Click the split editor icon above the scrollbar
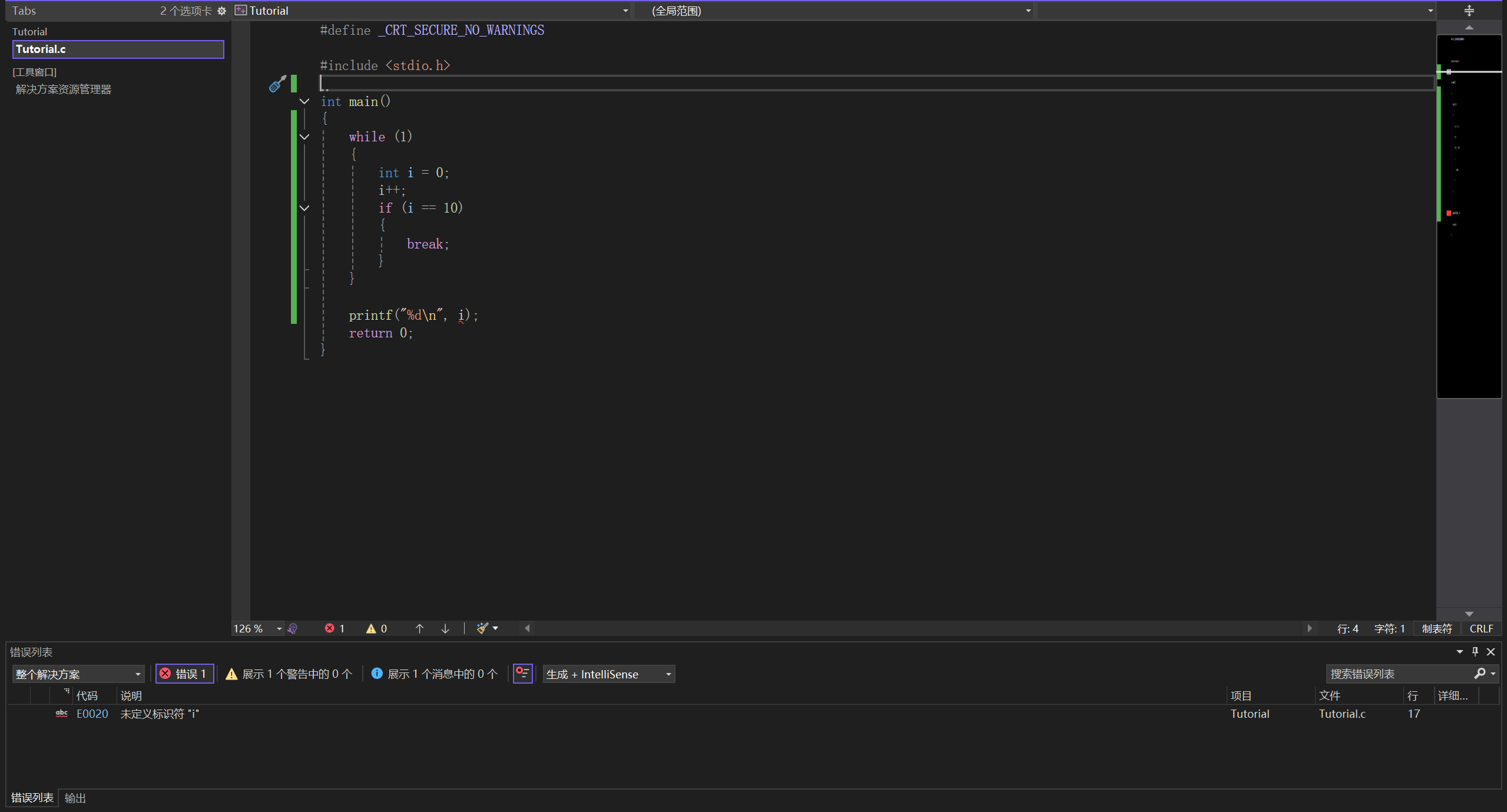The image size is (1507, 812). pyautogui.click(x=1469, y=11)
